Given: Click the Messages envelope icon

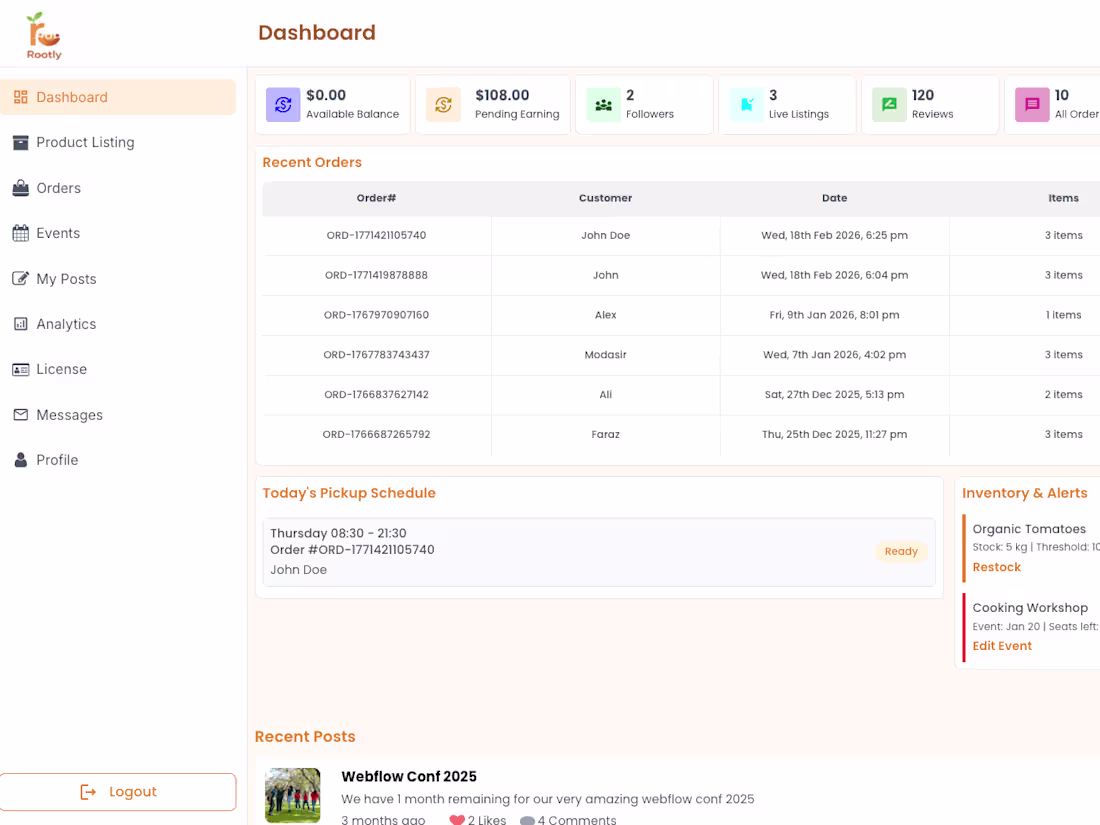Looking at the screenshot, I should pos(22,414).
